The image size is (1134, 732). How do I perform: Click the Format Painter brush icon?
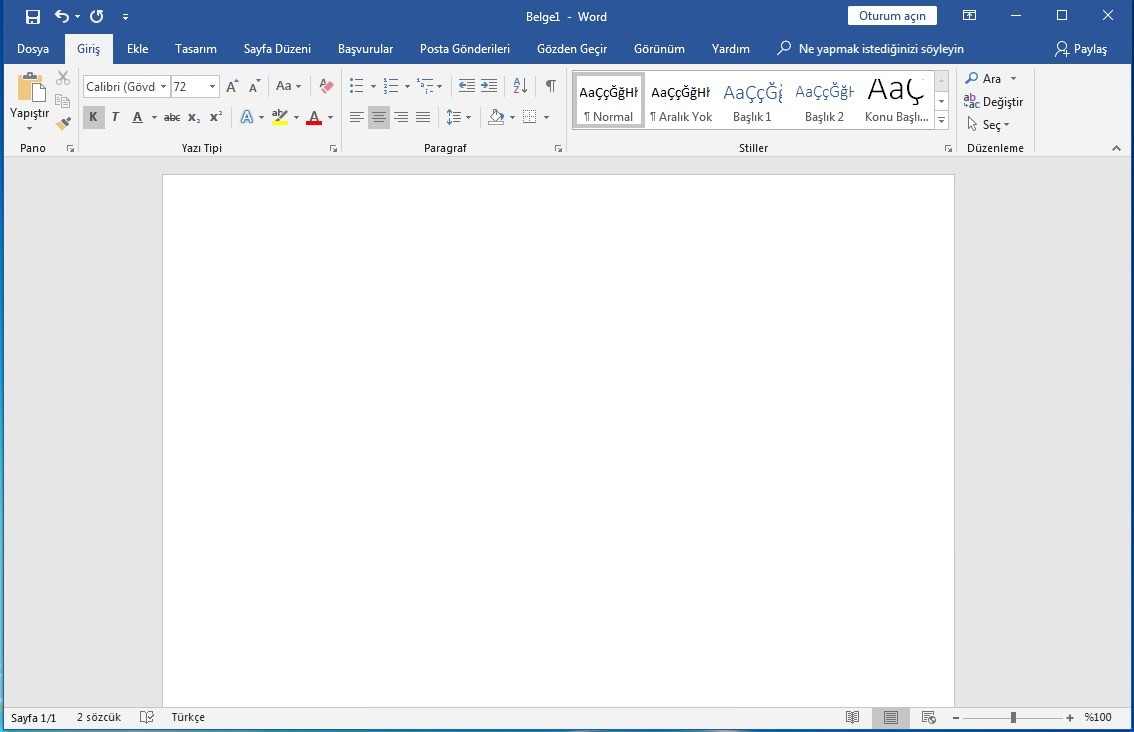pos(63,124)
